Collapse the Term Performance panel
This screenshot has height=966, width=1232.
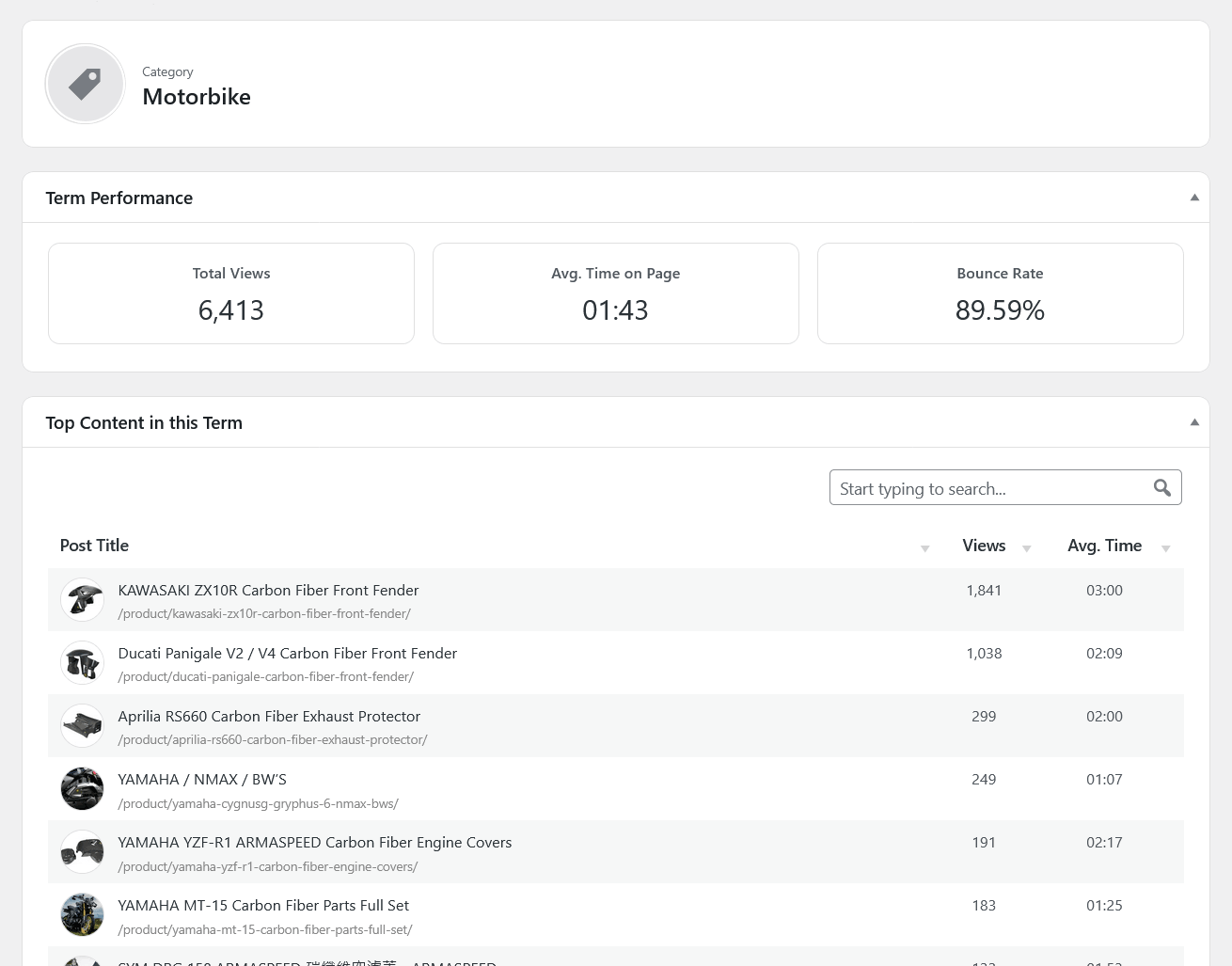coord(1194,198)
